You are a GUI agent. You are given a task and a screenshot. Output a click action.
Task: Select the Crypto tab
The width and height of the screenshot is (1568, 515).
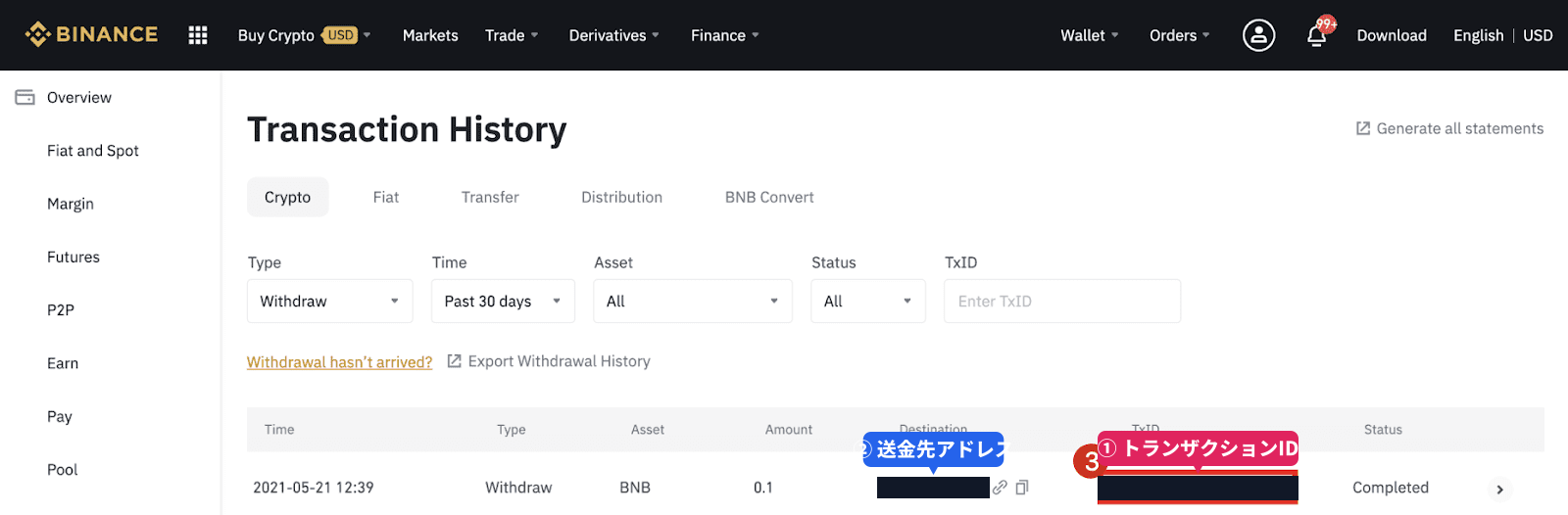[287, 197]
